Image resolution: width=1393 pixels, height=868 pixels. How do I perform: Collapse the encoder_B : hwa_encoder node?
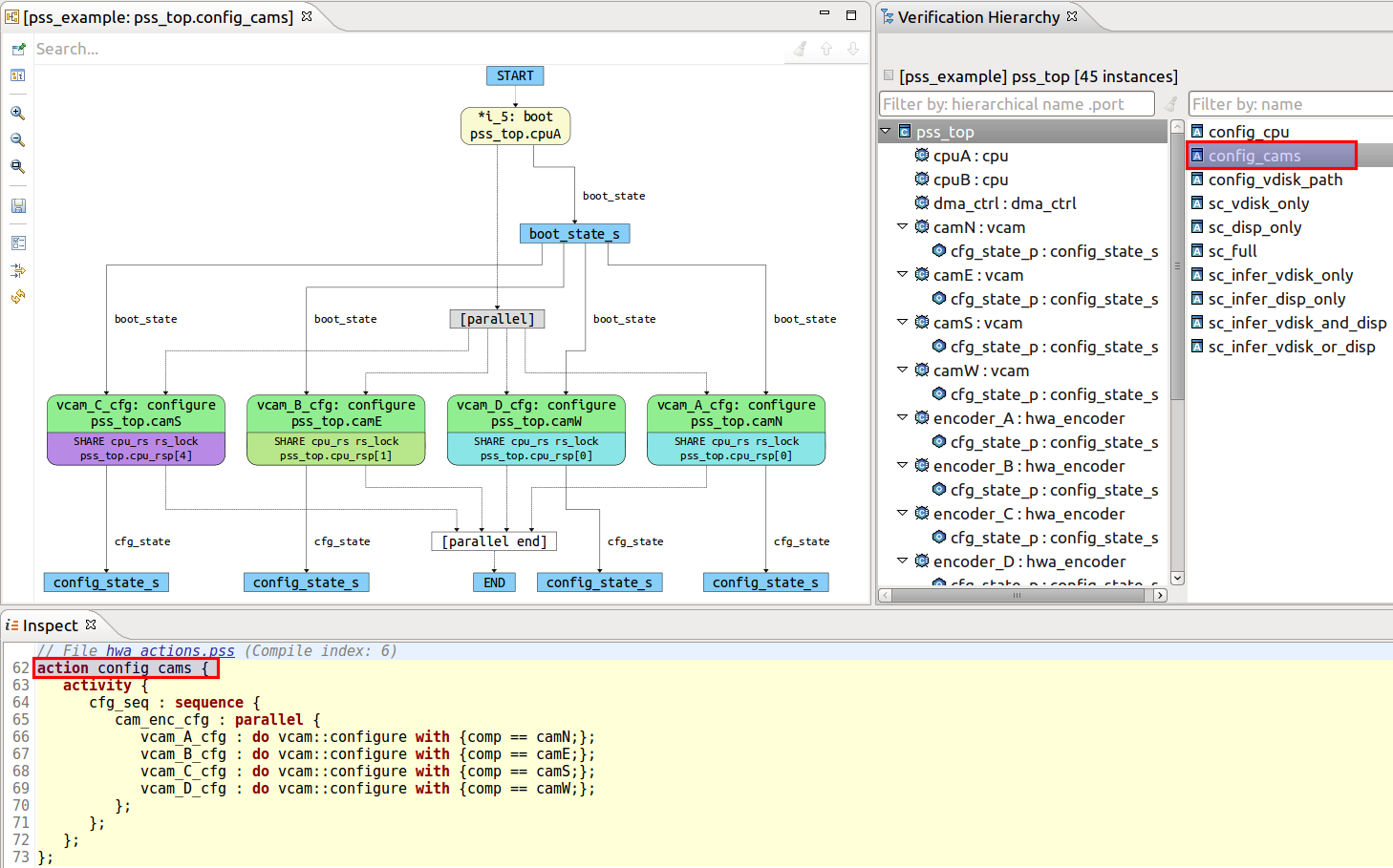903,465
